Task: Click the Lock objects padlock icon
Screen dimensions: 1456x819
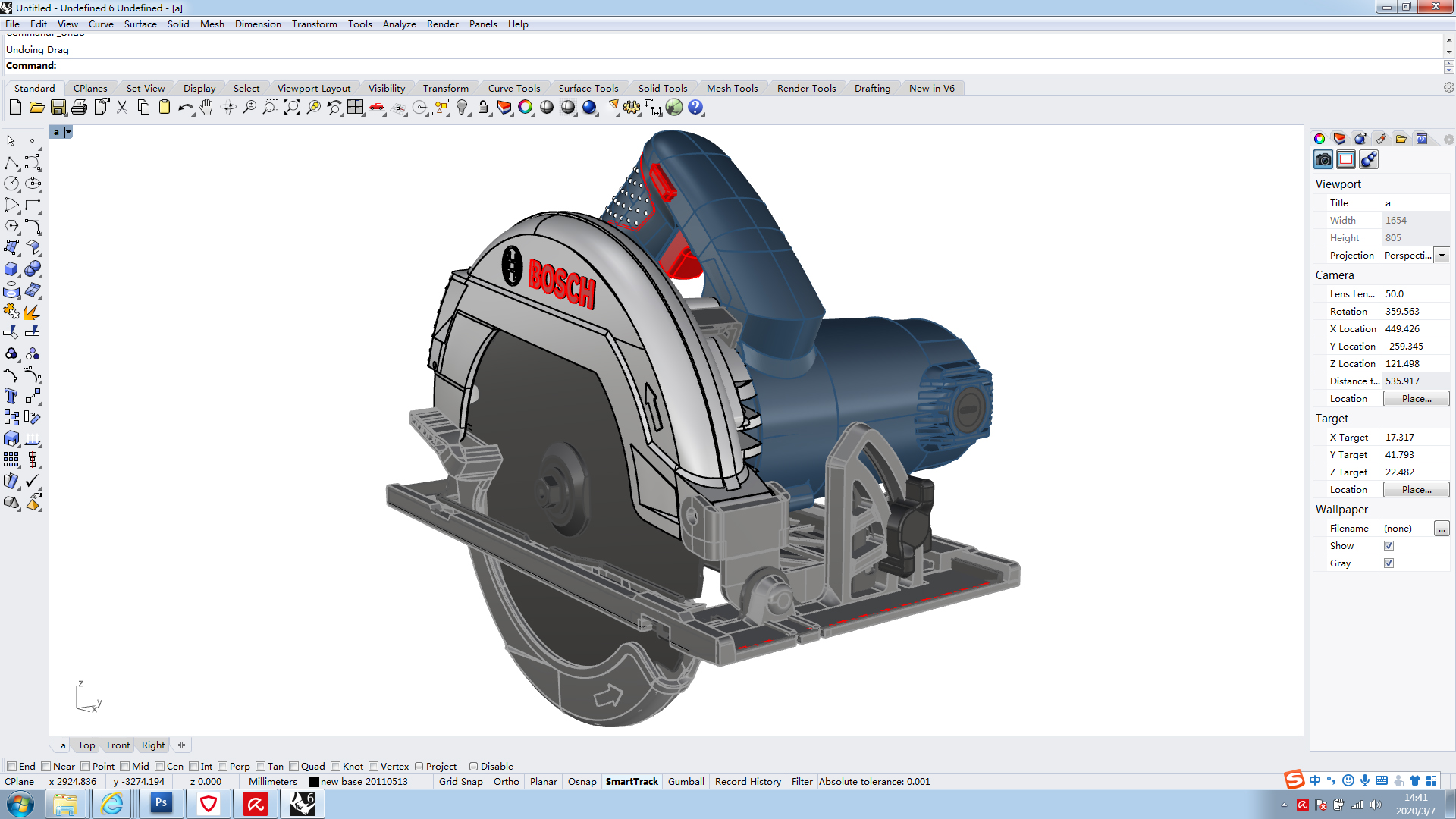Action: [483, 108]
